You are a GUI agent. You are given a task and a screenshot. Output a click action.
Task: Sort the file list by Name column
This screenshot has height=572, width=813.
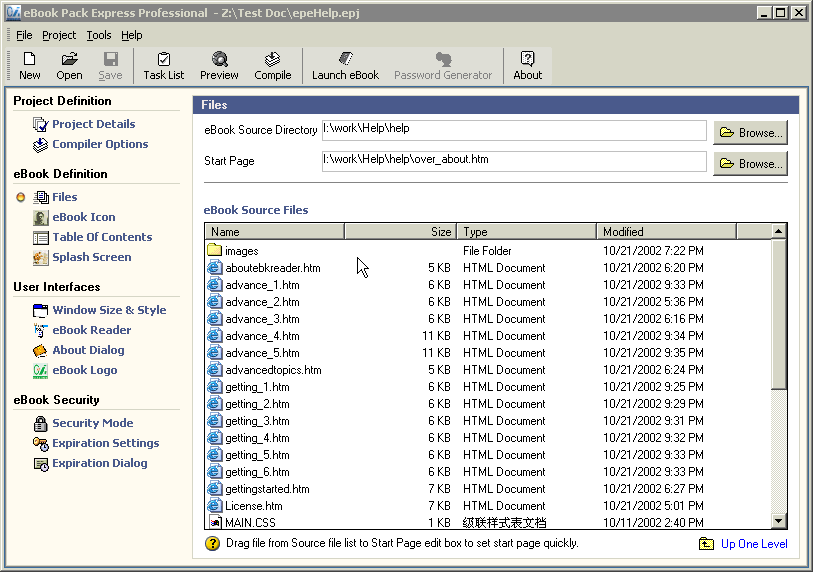click(x=274, y=231)
